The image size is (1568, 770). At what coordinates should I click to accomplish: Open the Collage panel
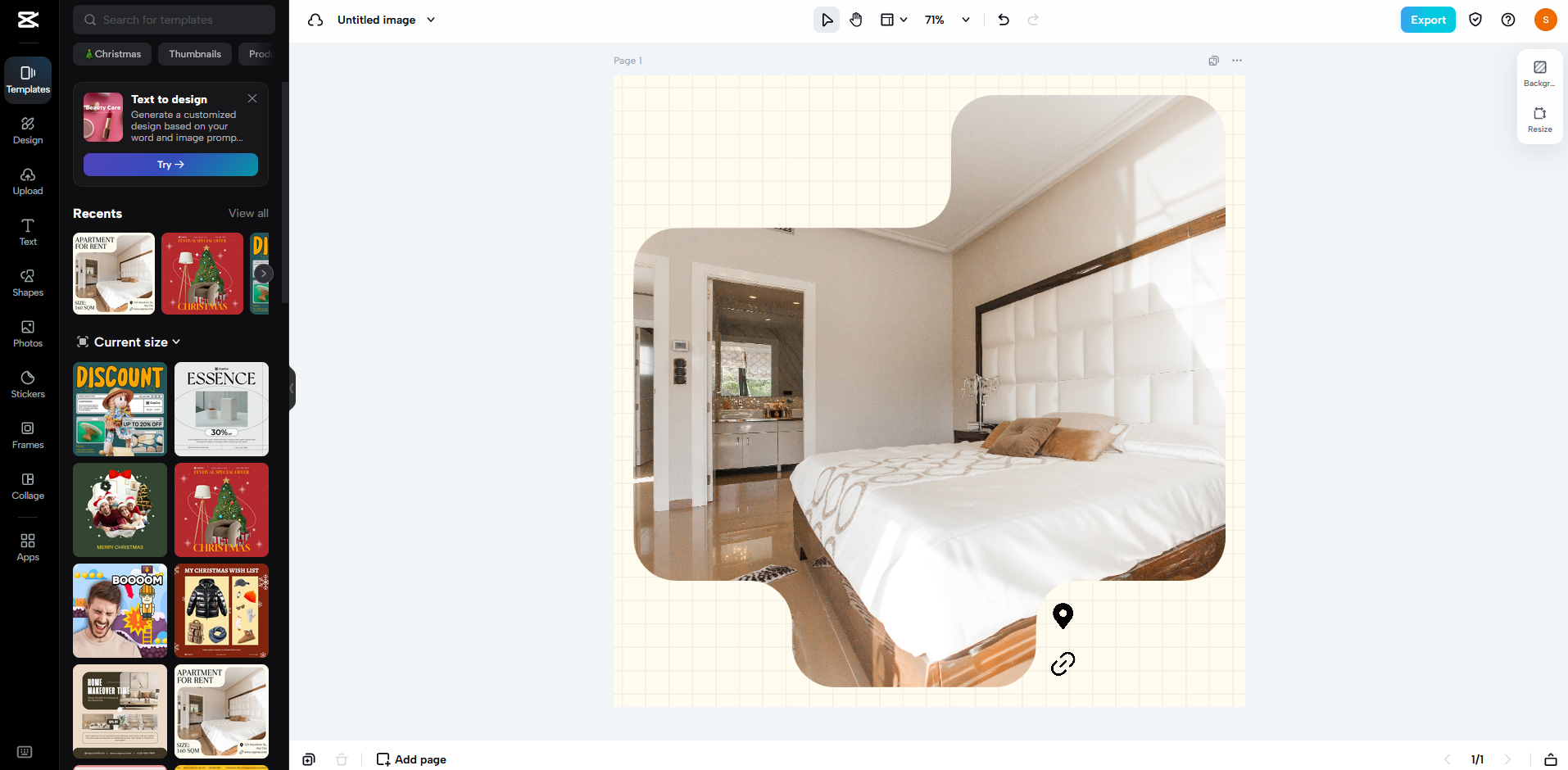(x=28, y=486)
